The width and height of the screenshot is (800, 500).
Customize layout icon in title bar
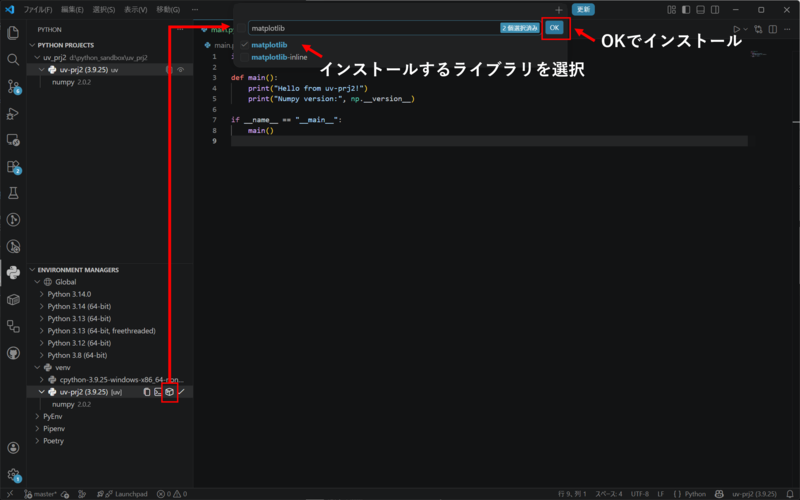pyautogui.click(x=671, y=10)
